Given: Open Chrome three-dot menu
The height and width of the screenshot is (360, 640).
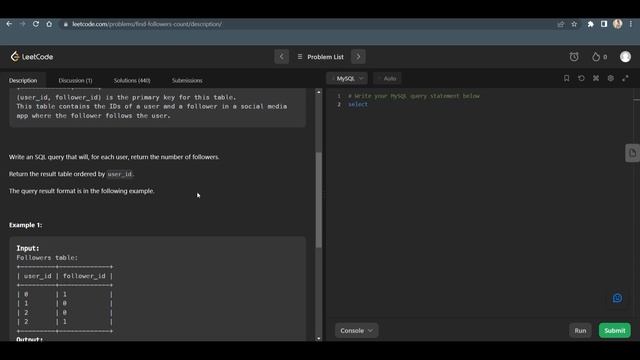Looking at the screenshot, I should coord(631,24).
